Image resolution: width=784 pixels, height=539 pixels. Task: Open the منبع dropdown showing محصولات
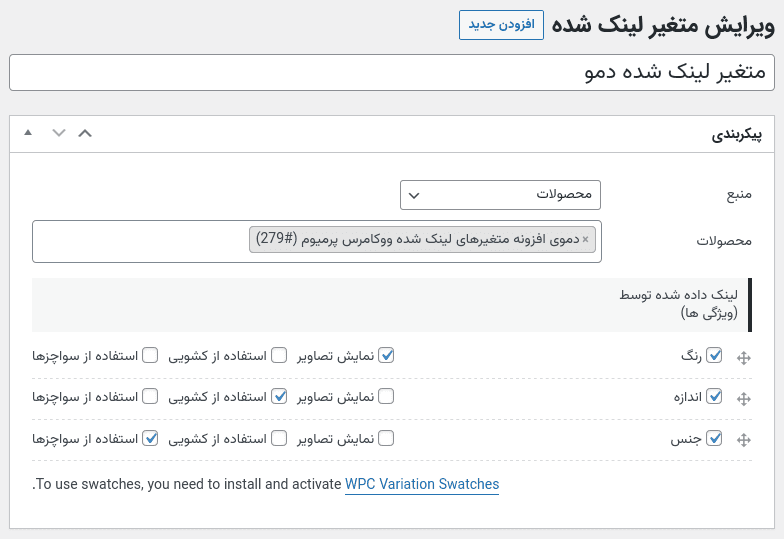coord(500,195)
